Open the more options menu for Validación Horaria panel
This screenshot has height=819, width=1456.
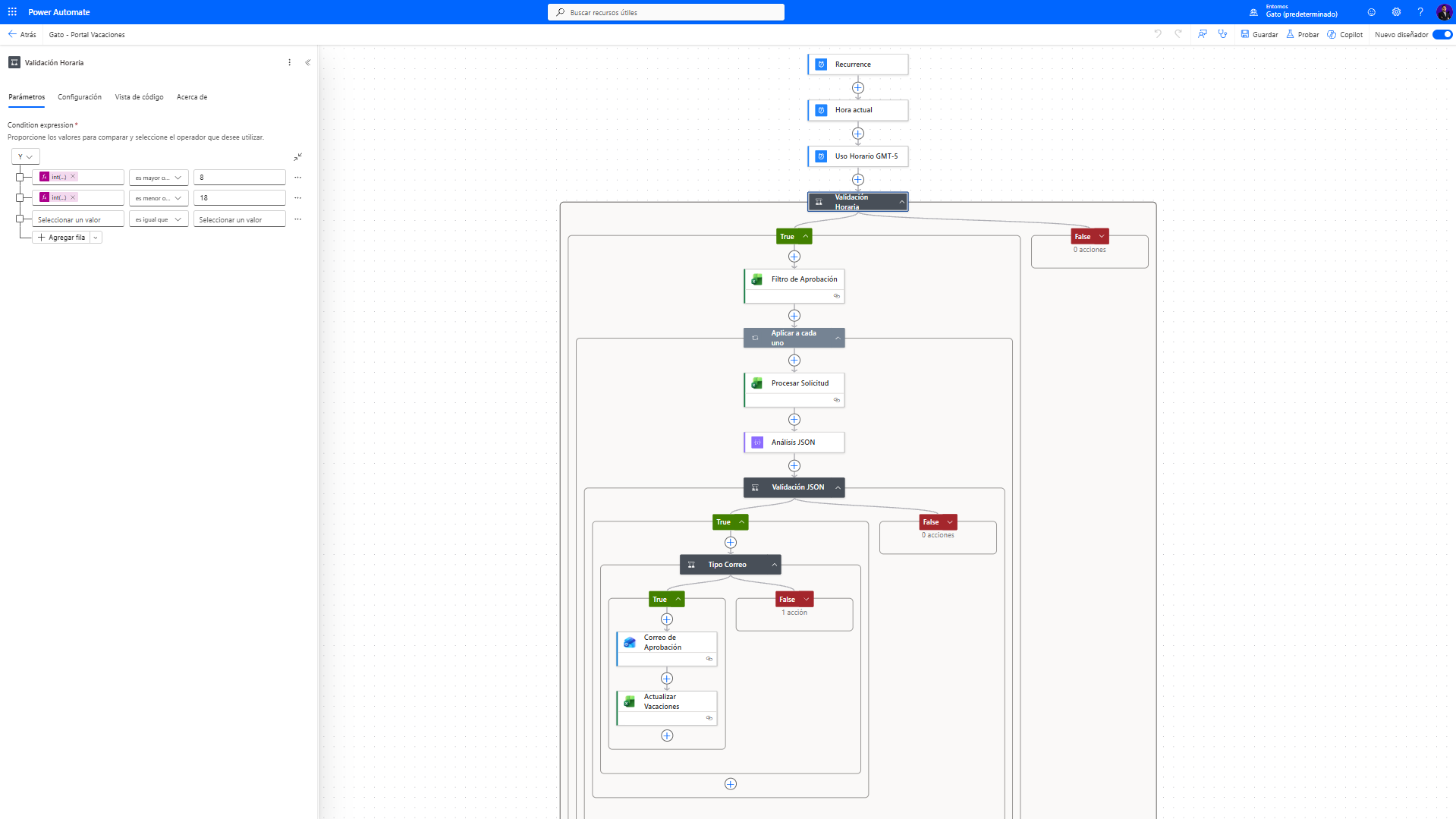point(289,62)
